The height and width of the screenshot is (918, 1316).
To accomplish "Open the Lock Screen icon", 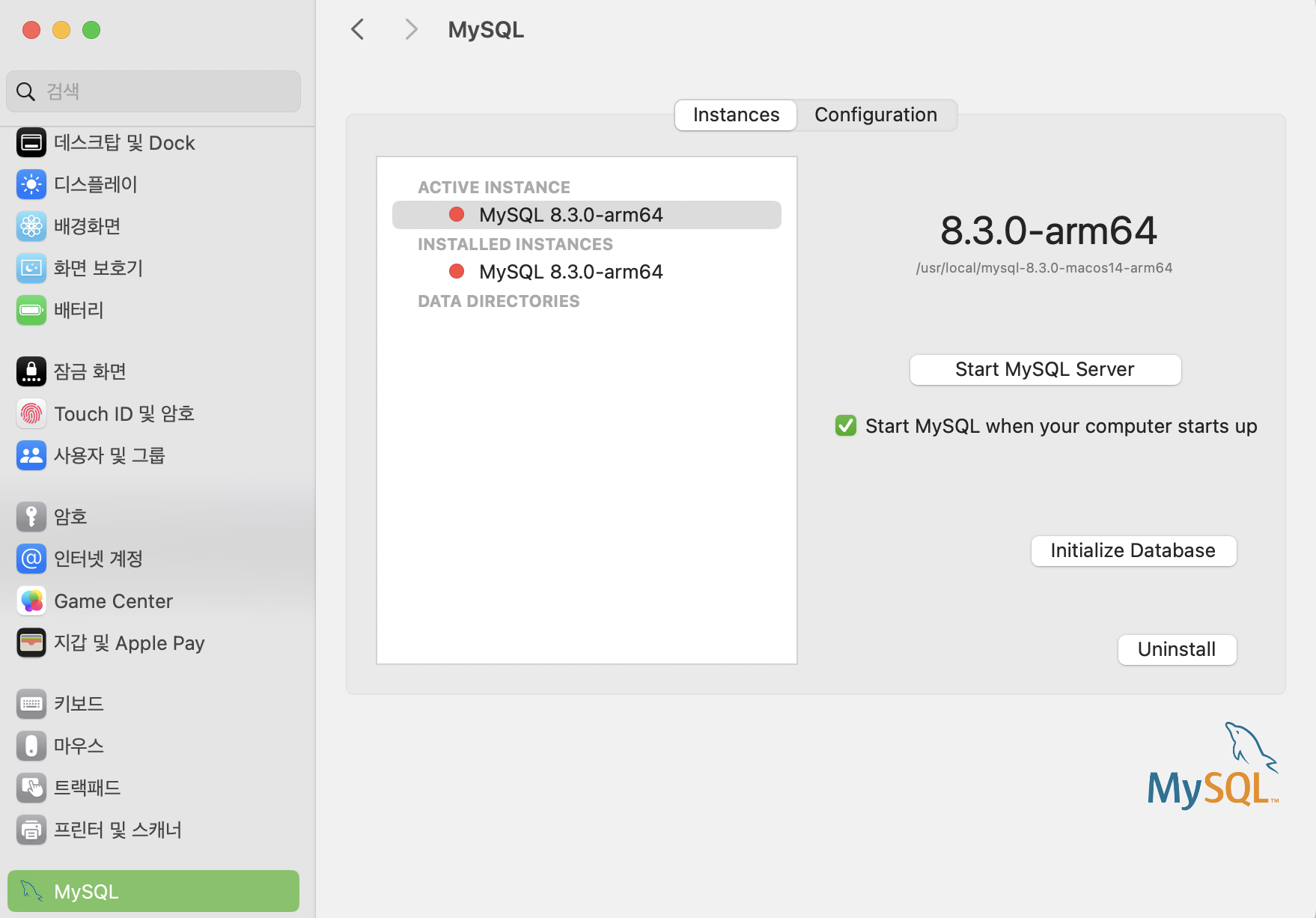I will tap(31, 371).
